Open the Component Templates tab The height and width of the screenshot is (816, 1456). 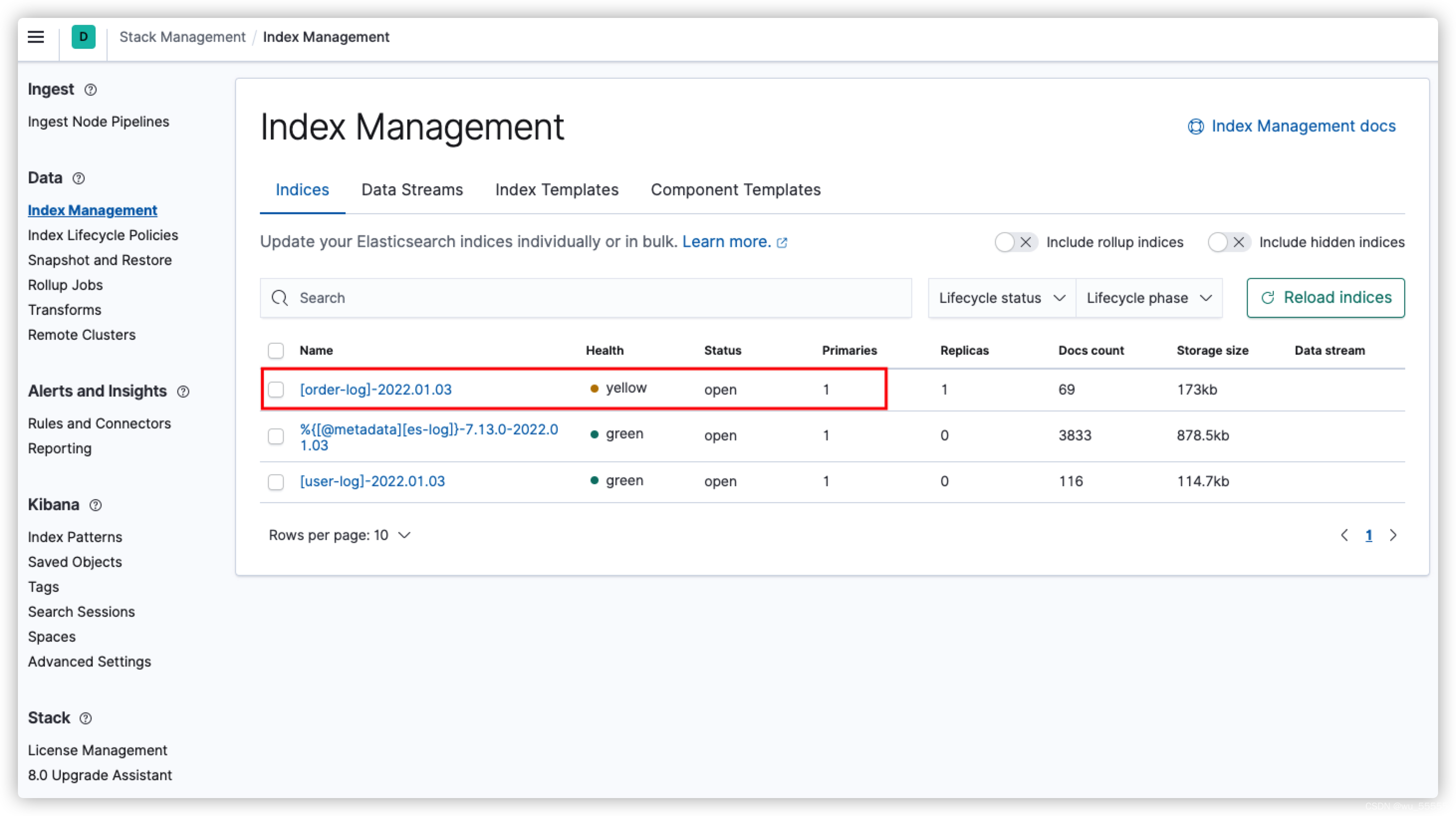(735, 190)
